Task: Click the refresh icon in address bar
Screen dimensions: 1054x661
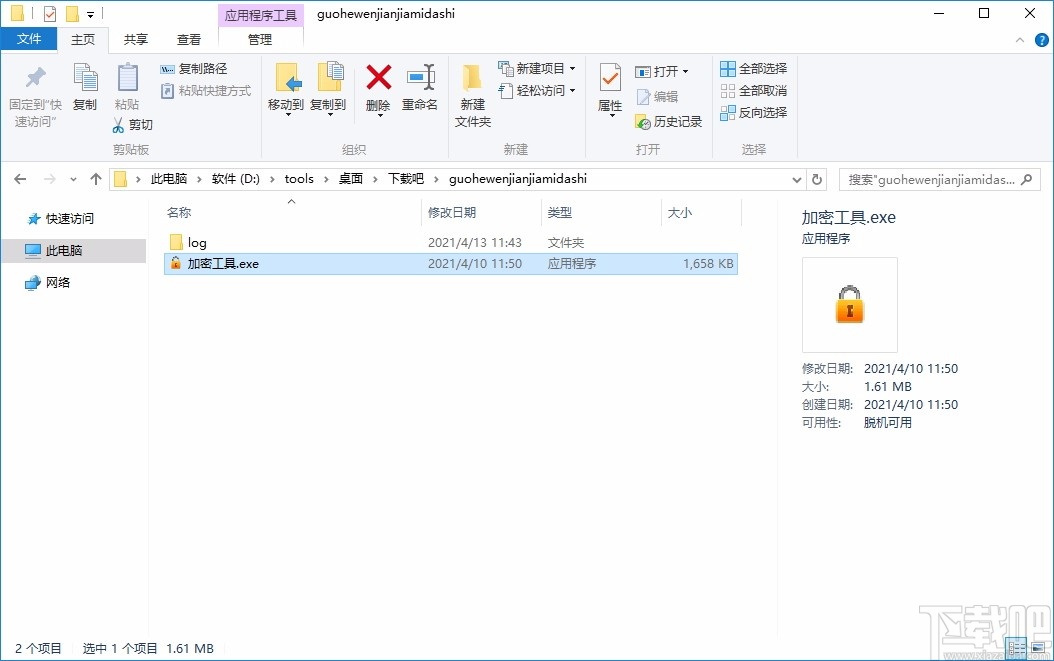Action: coord(817,178)
